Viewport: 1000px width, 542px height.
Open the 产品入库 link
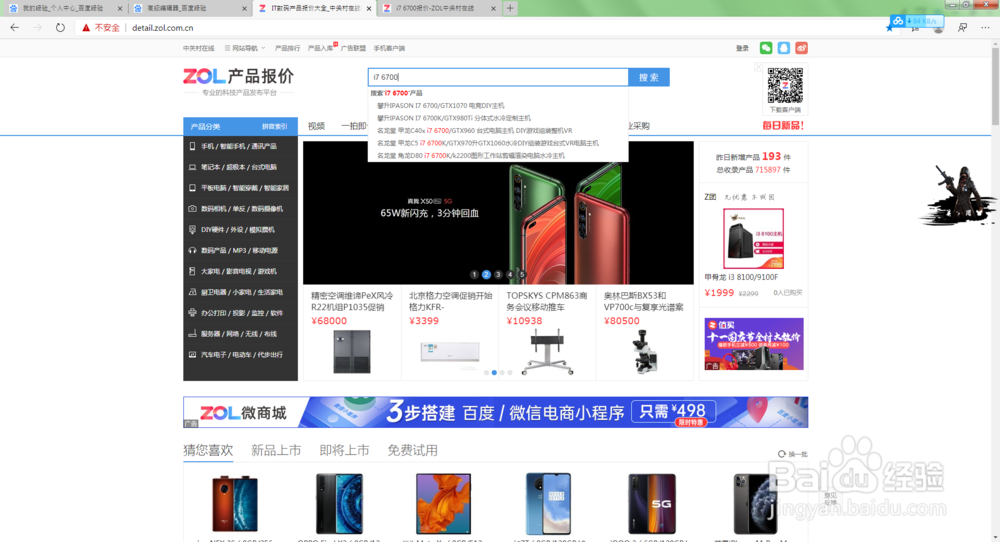pos(320,48)
